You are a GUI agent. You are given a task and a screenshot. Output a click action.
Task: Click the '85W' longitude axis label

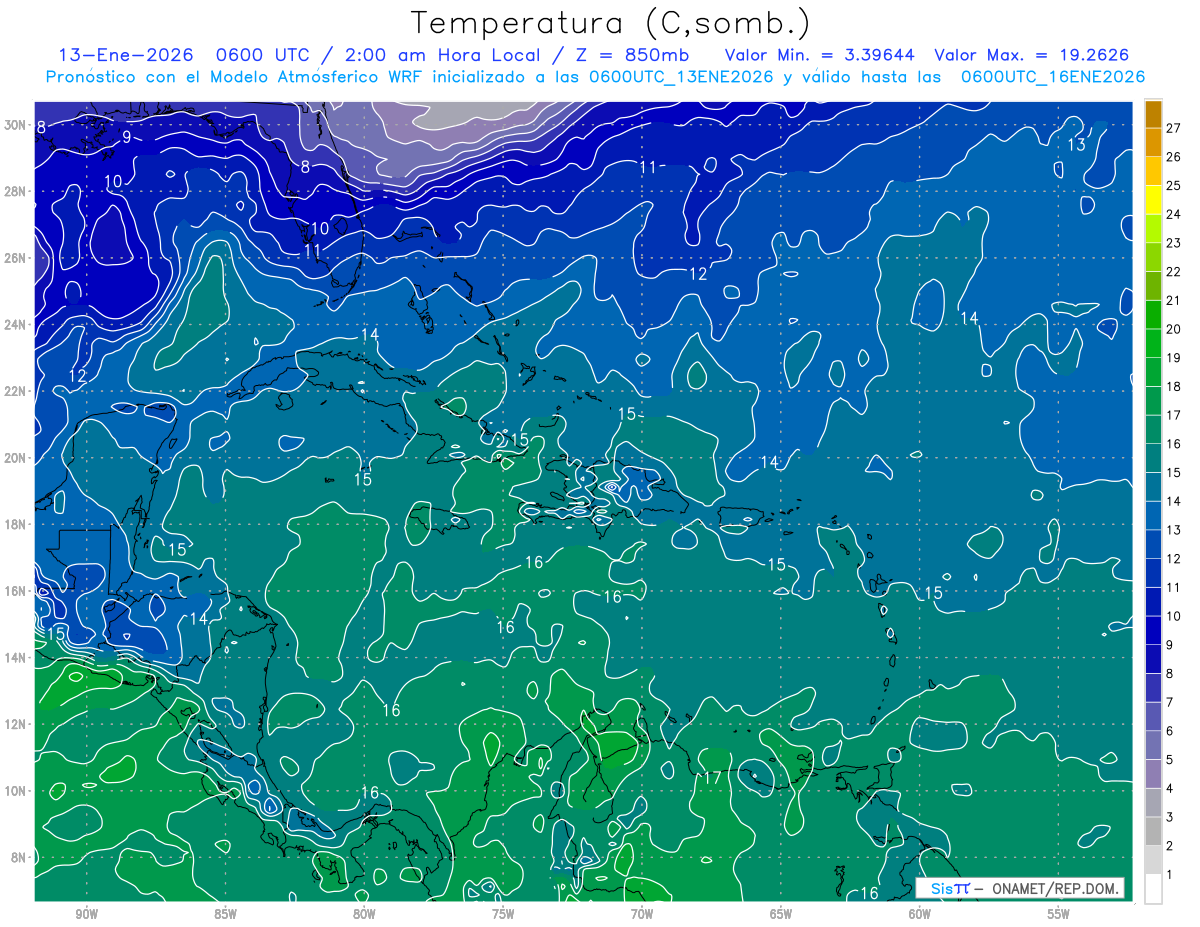(225, 914)
